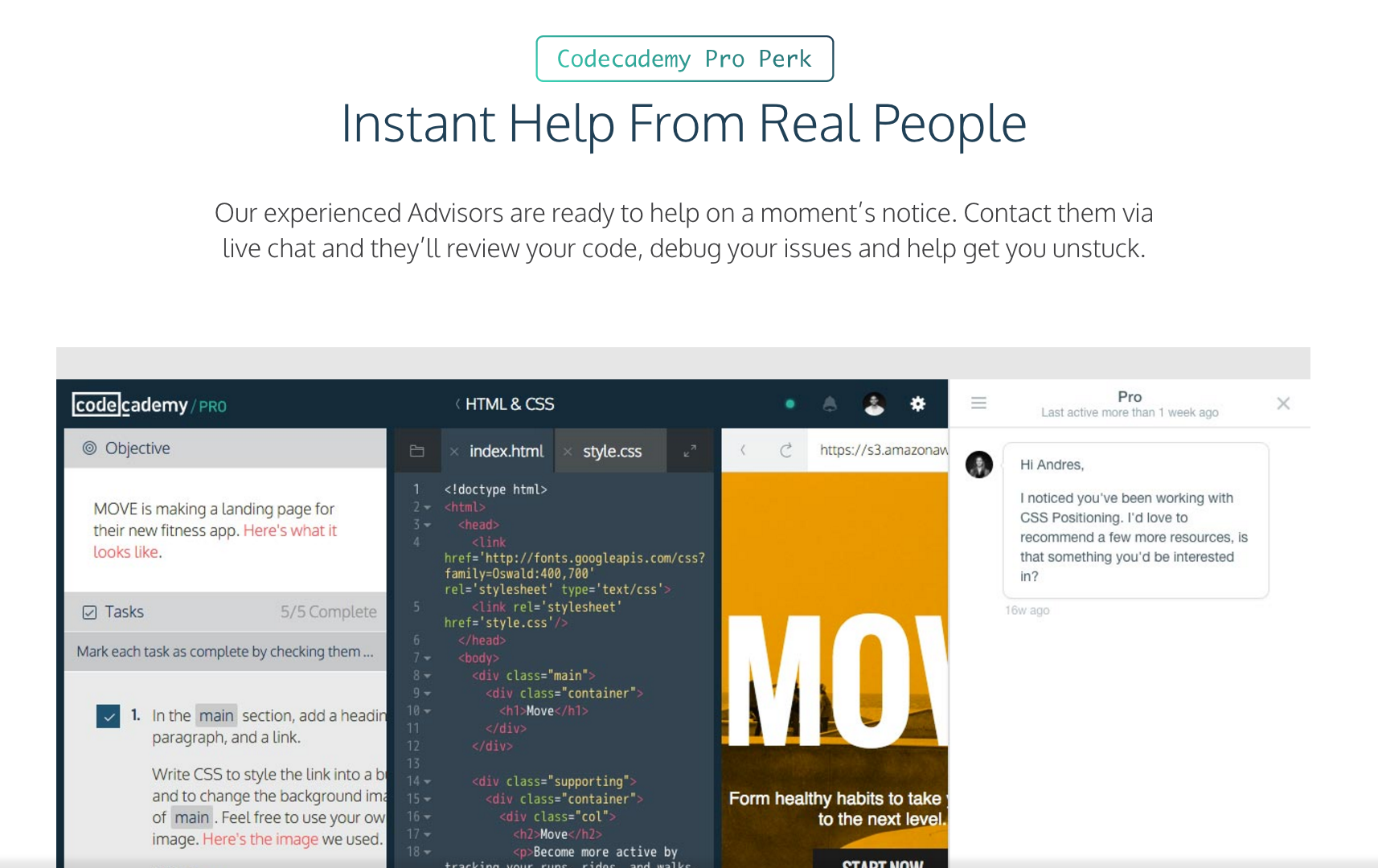Fold the container div at line 9
The height and width of the screenshot is (868, 1378).
tap(427, 694)
